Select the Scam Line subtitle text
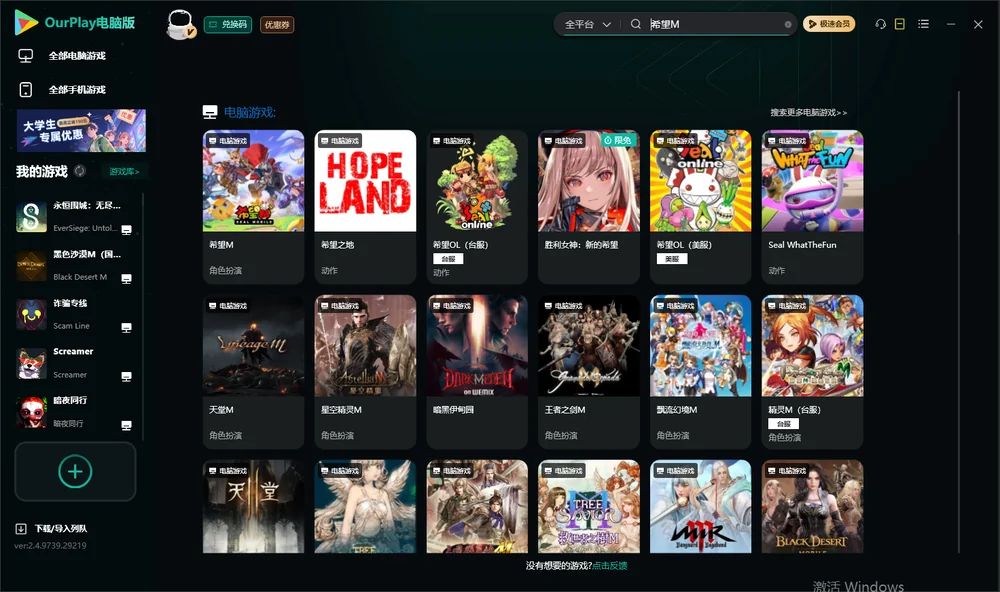 71,326
